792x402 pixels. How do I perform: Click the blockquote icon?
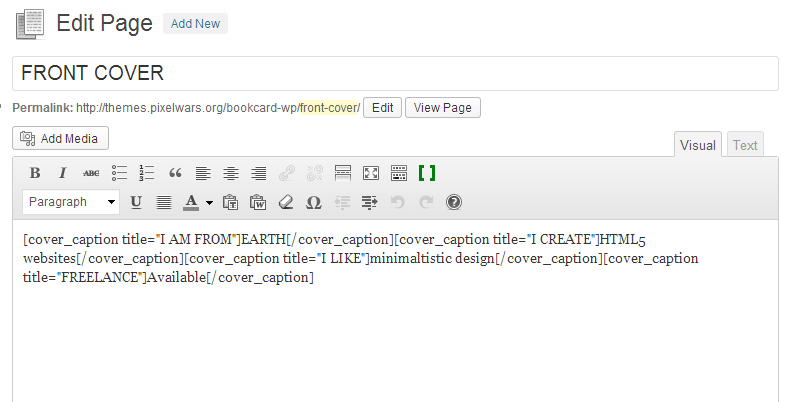pyautogui.click(x=175, y=173)
